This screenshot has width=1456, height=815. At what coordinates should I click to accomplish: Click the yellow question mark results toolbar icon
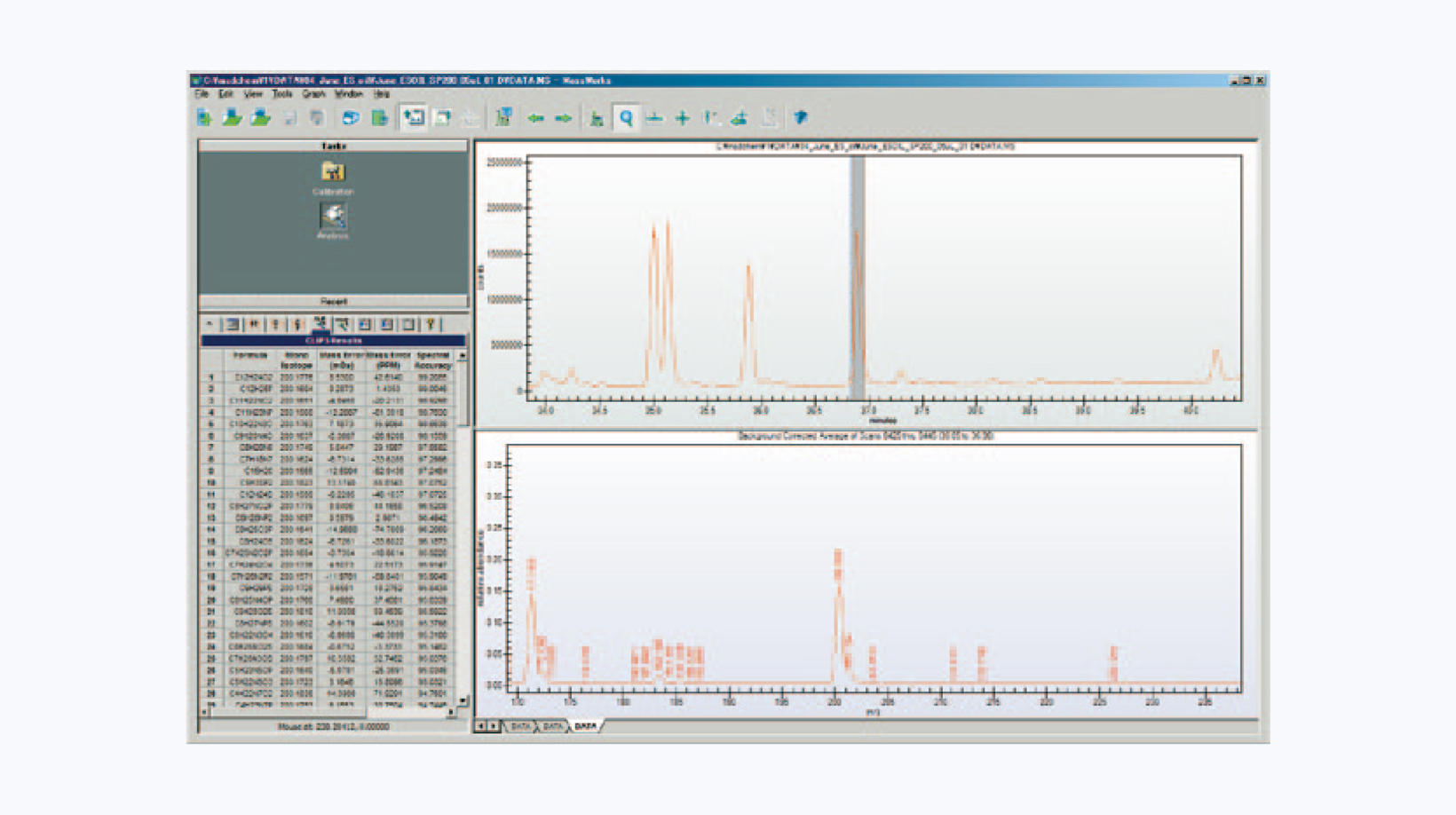pos(431,324)
